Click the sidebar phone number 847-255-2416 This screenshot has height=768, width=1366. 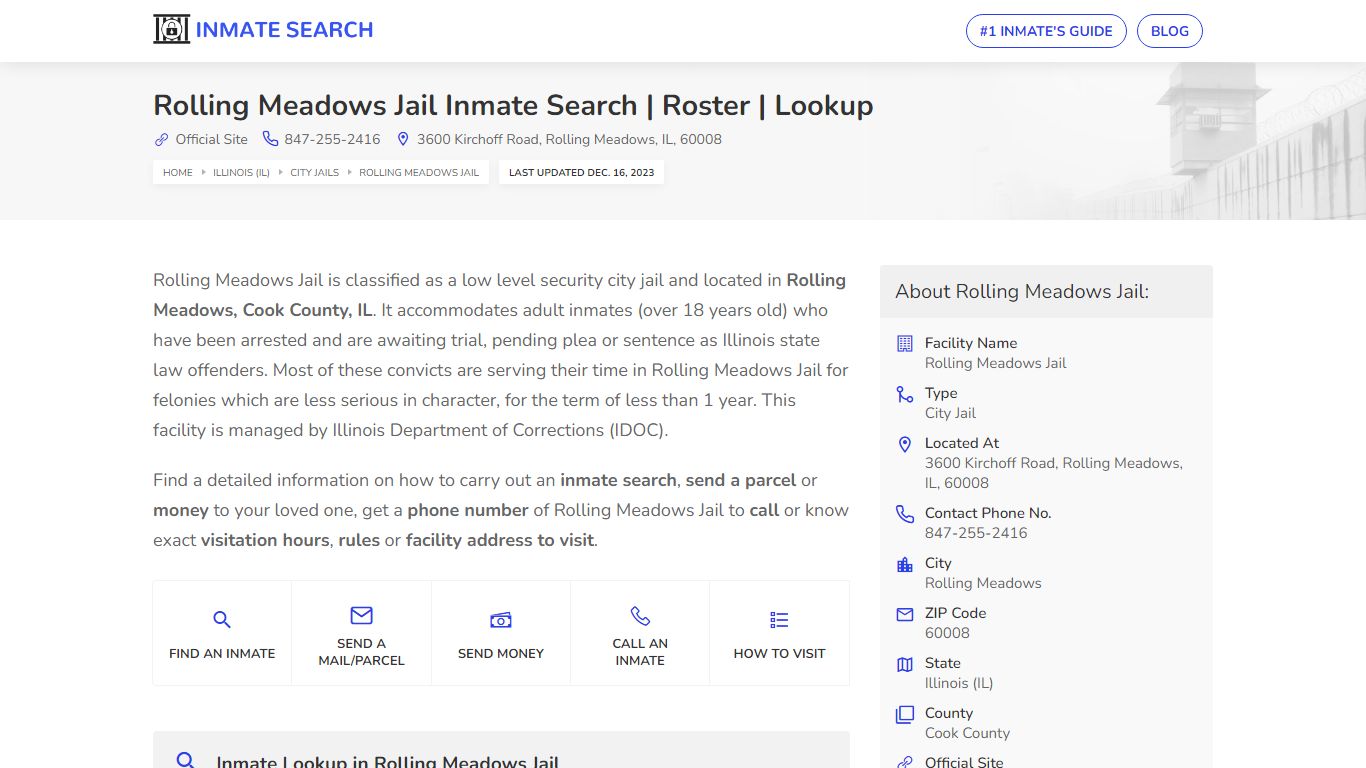pos(976,533)
